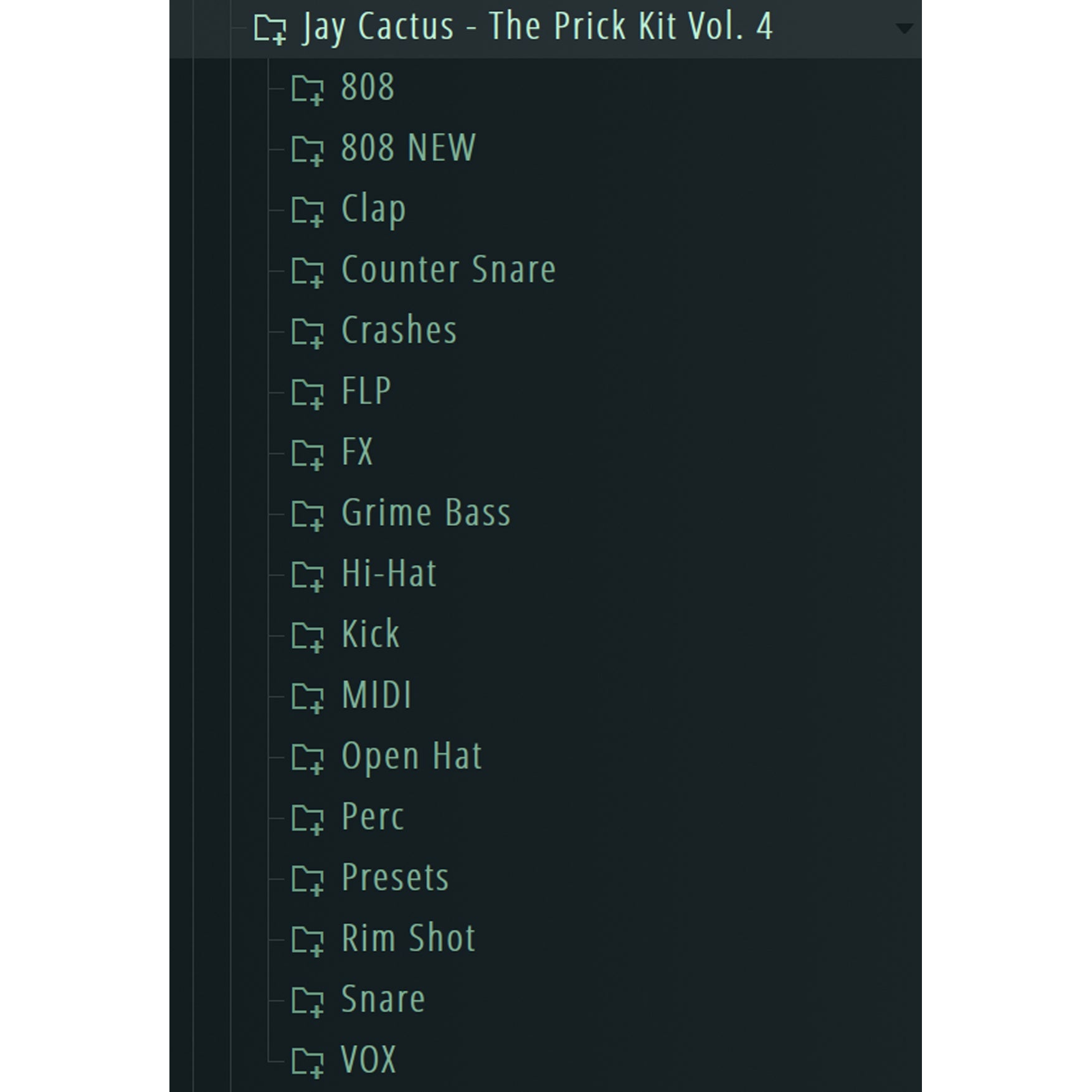Click the VOX folder icon
1092x1092 pixels.
308,1060
